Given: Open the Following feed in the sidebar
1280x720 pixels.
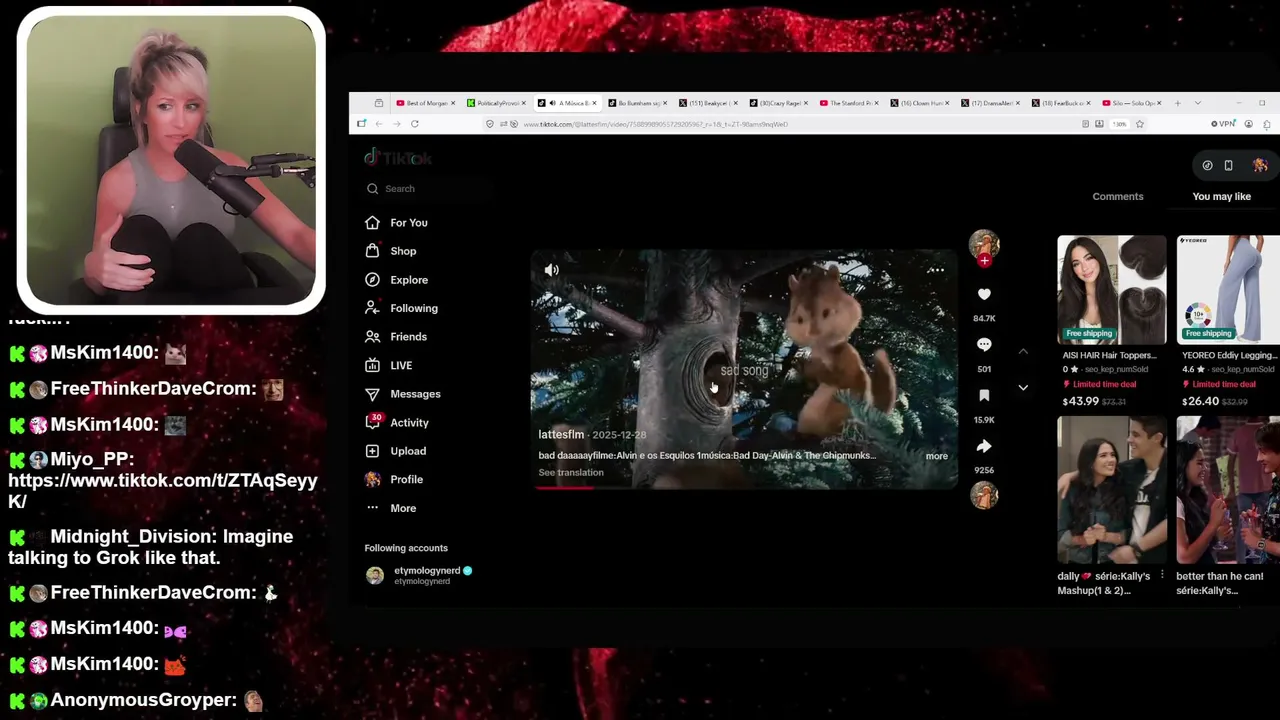Looking at the screenshot, I should tap(401, 308).
